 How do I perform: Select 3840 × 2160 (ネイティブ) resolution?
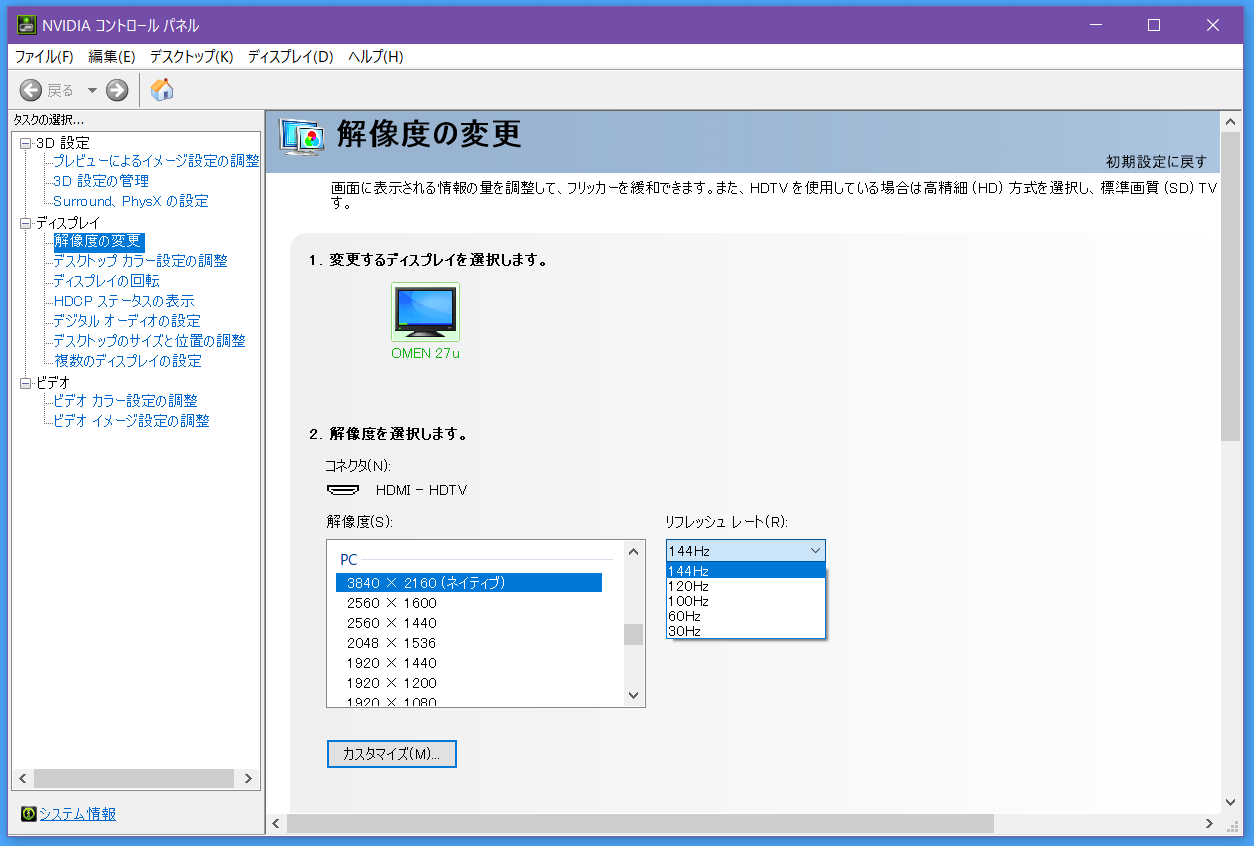click(469, 583)
